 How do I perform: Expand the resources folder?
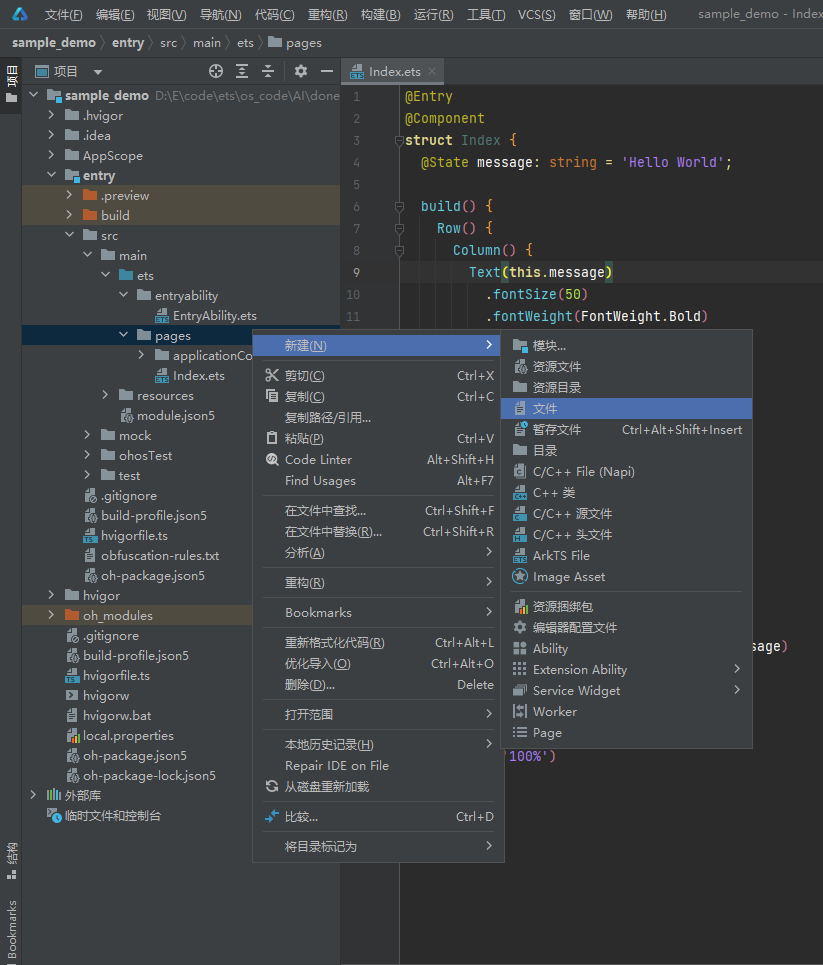tap(105, 395)
